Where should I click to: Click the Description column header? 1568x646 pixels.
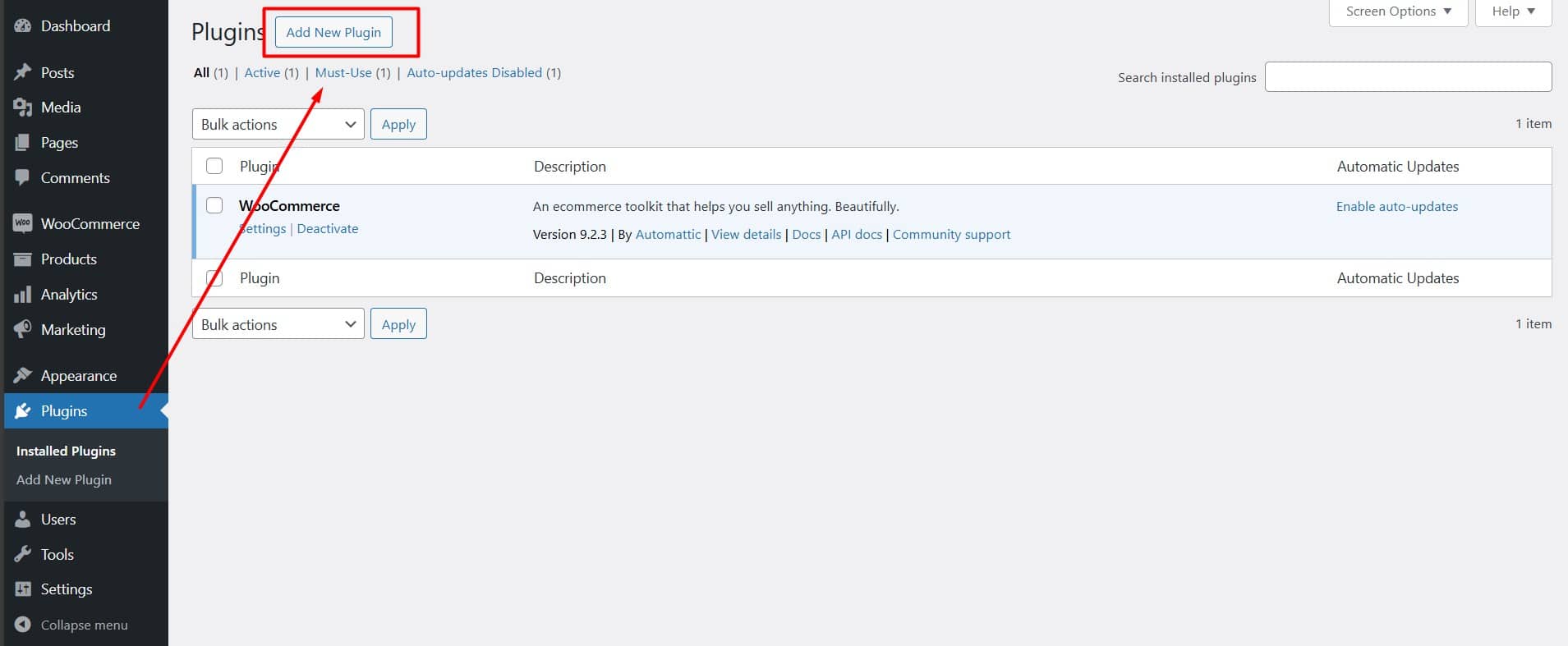click(569, 166)
